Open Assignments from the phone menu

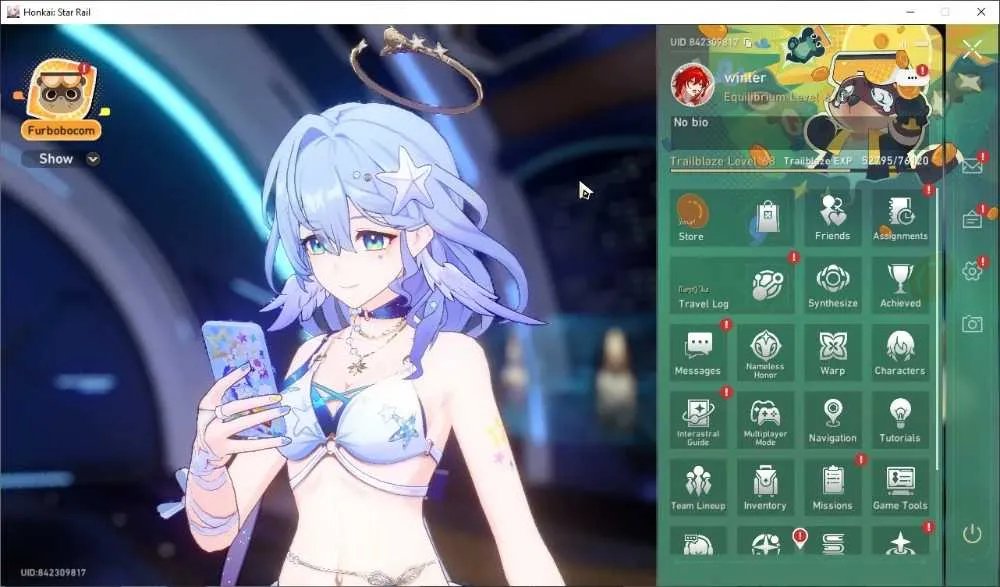pos(900,217)
